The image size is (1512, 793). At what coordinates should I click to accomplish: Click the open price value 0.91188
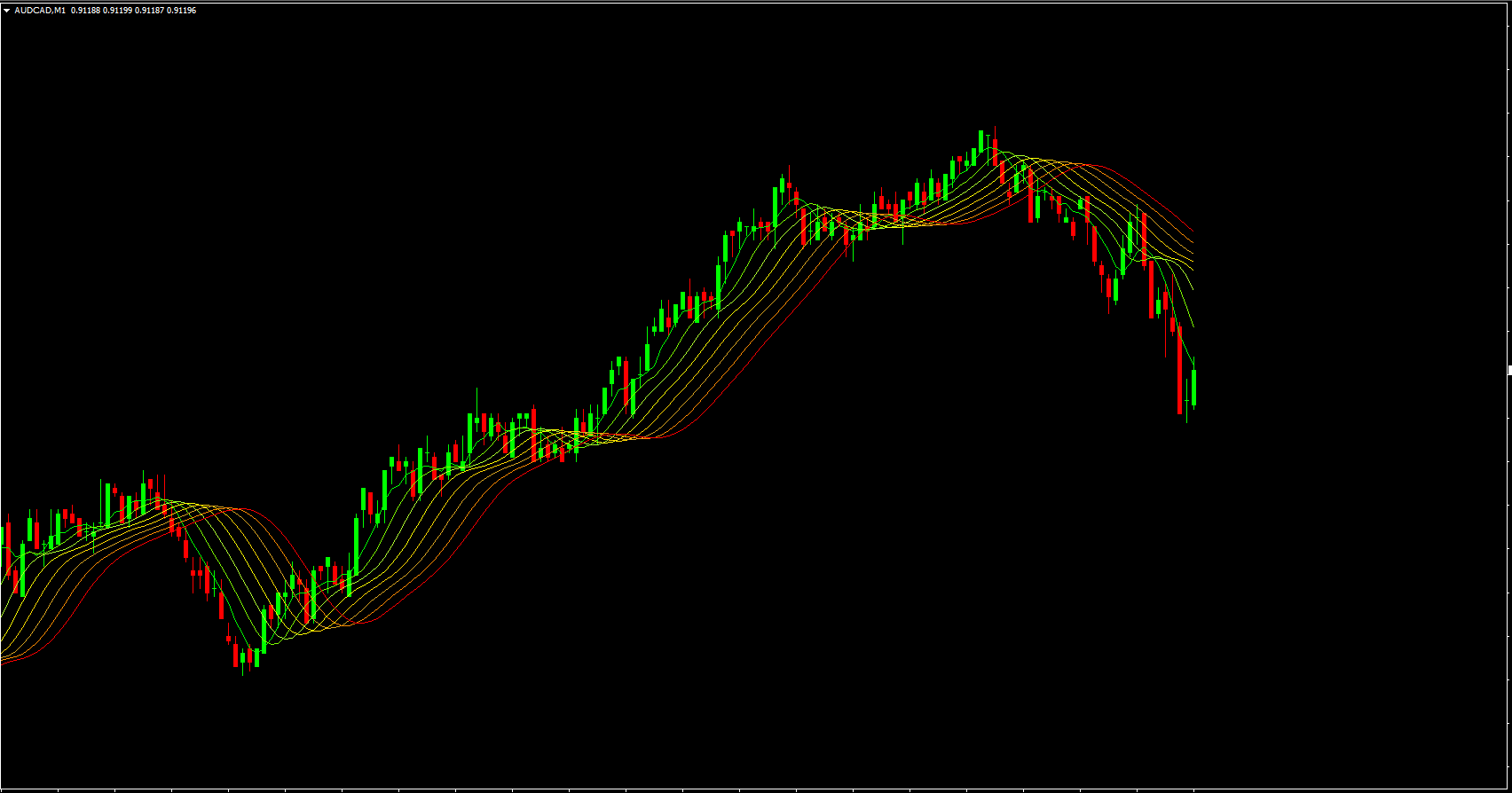click(85, 11)
